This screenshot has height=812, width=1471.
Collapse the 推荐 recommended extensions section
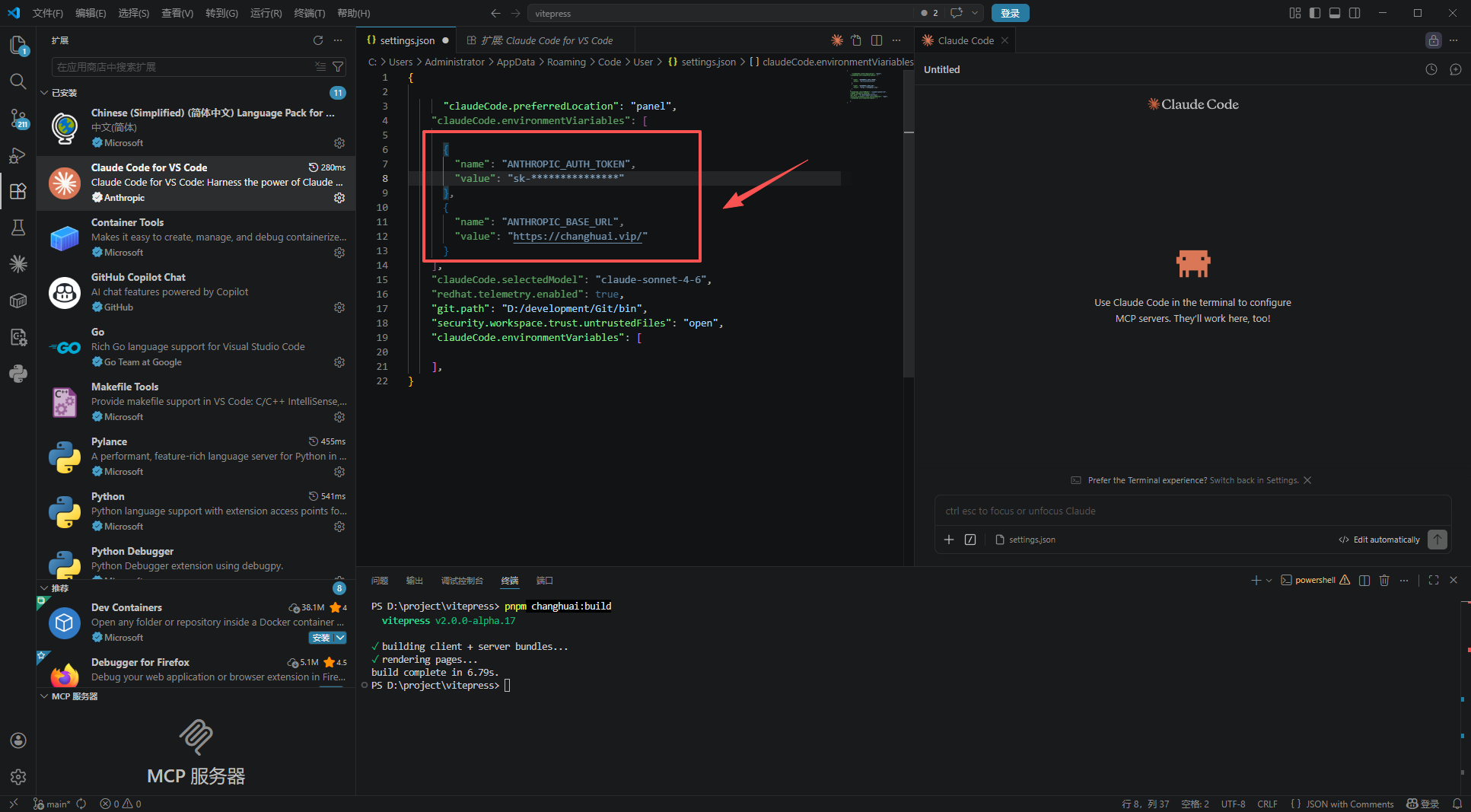pos(44,588)
